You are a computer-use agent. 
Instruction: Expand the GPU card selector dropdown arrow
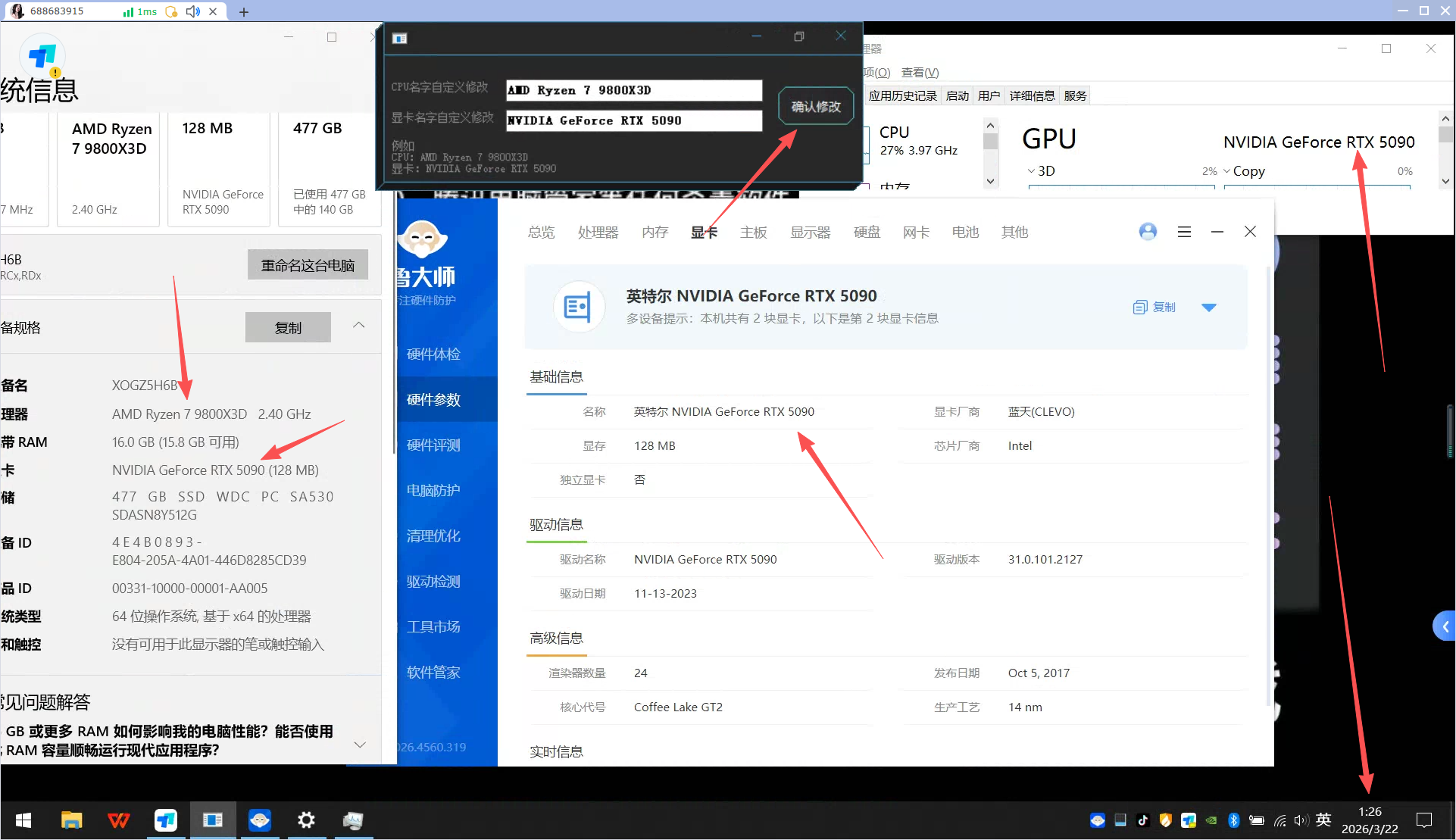click(x=1209, y=308)
